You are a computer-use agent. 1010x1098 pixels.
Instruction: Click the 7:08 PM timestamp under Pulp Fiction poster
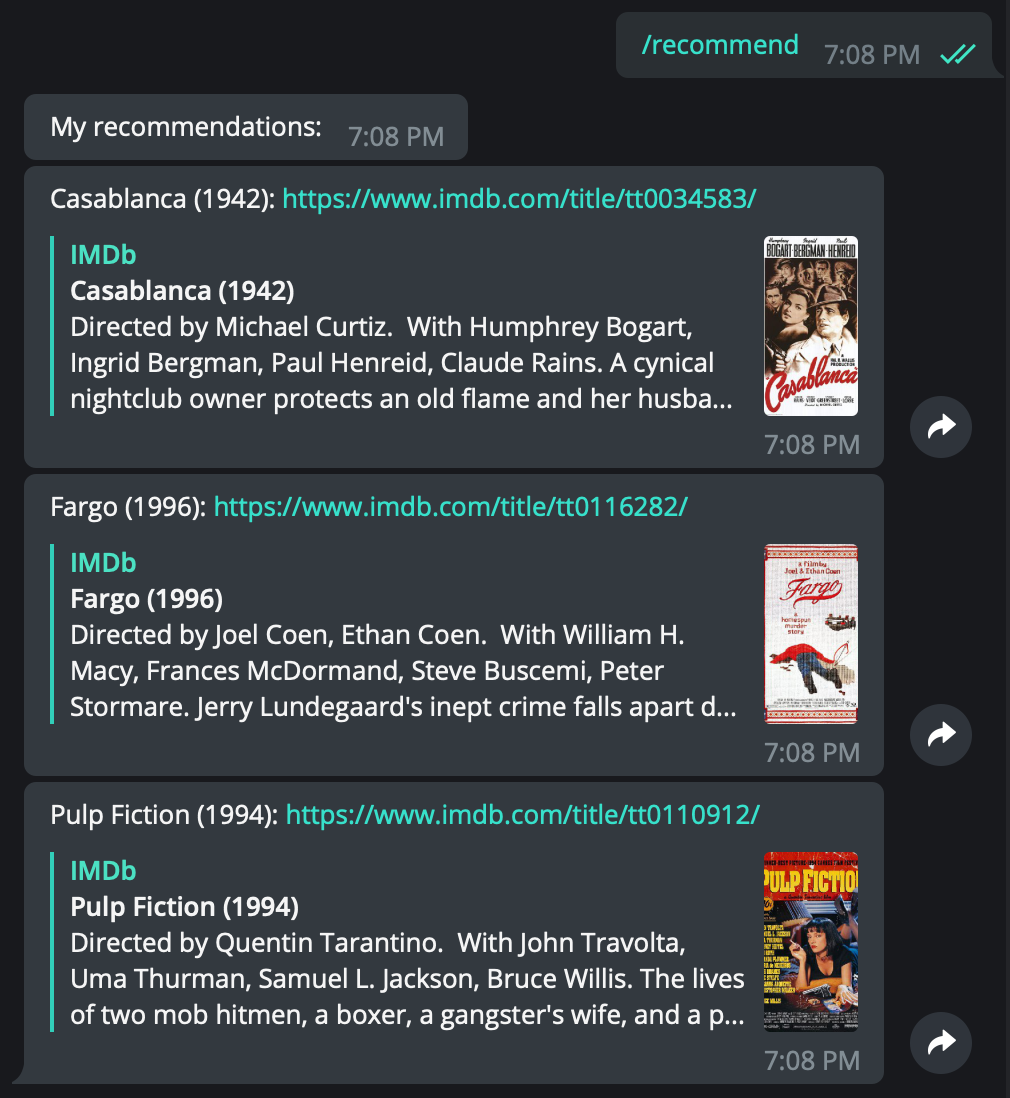click(812, 1061)
